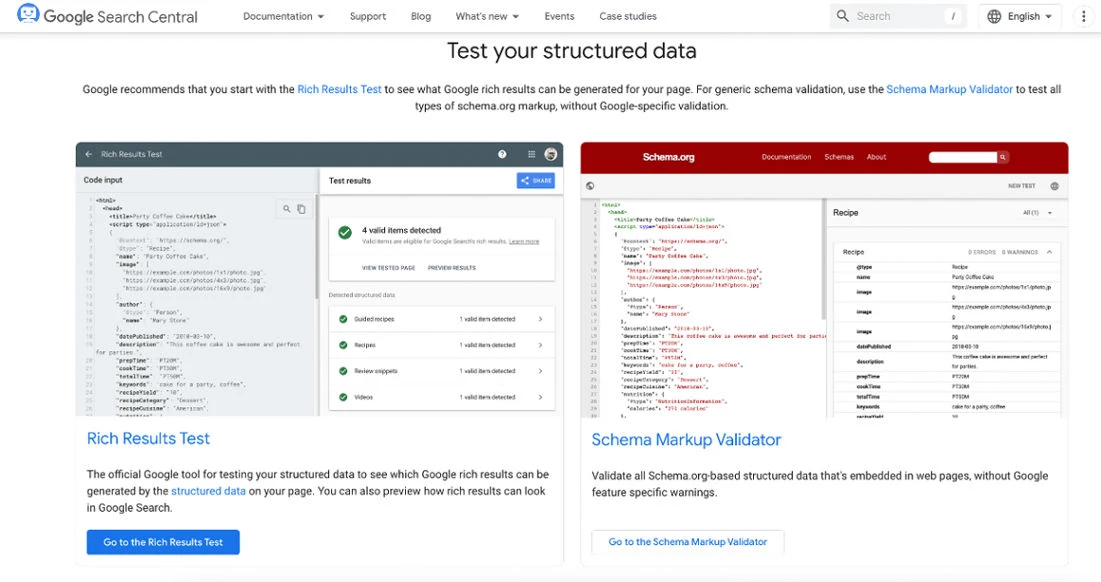Image resolution: width=1101 pixels, height=582 pixels.
Task: Click the Rich Results Test screenshot thumbnail code area
Action: coord(197,305)
